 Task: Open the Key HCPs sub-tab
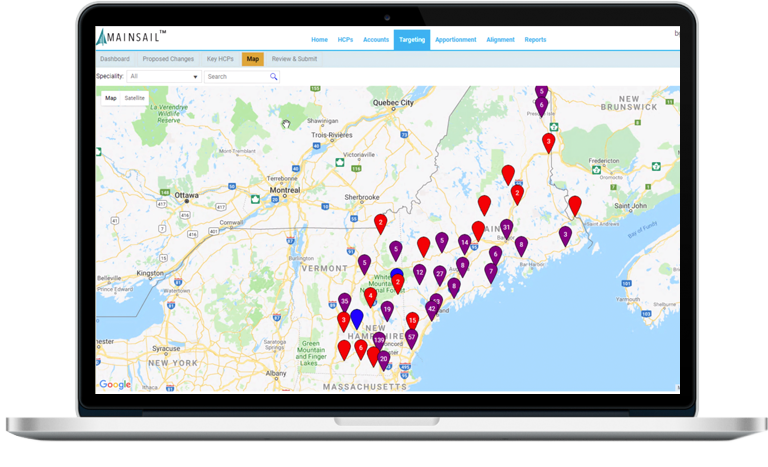click(x=219, y=59)
